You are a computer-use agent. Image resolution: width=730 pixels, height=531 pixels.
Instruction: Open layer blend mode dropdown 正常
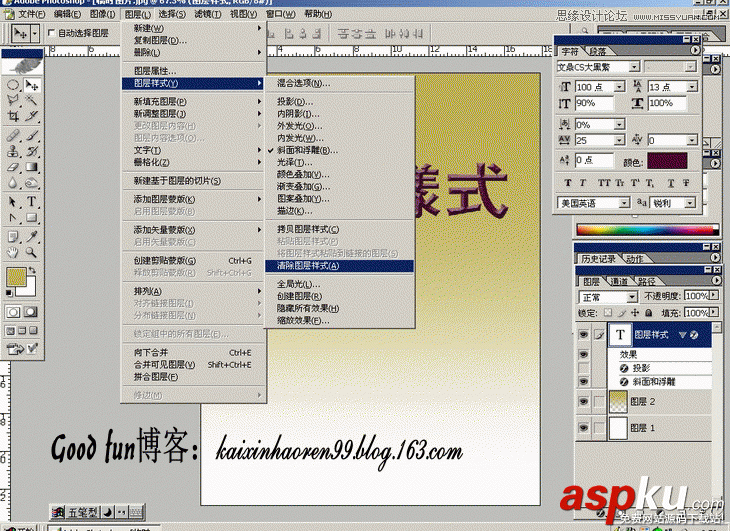[631, 296]
